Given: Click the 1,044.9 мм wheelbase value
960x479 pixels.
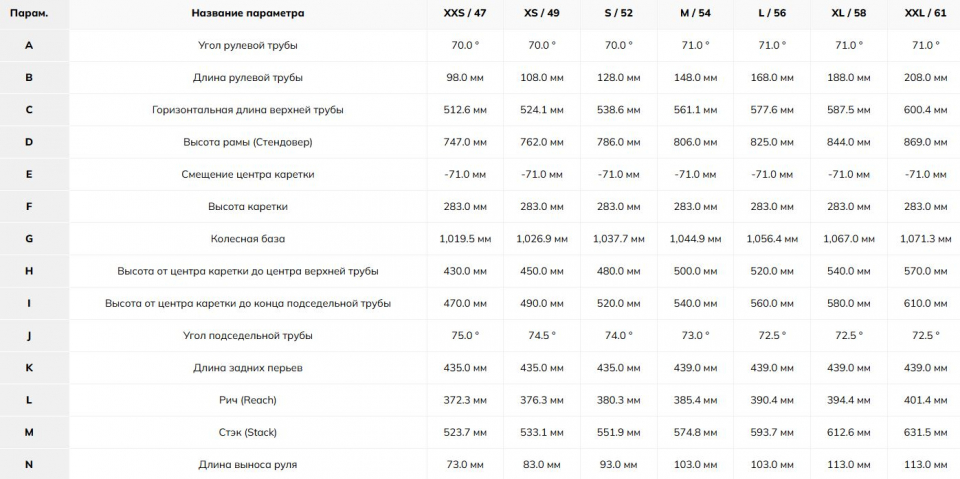Looking at the screenshot, I should coord(695,239).
